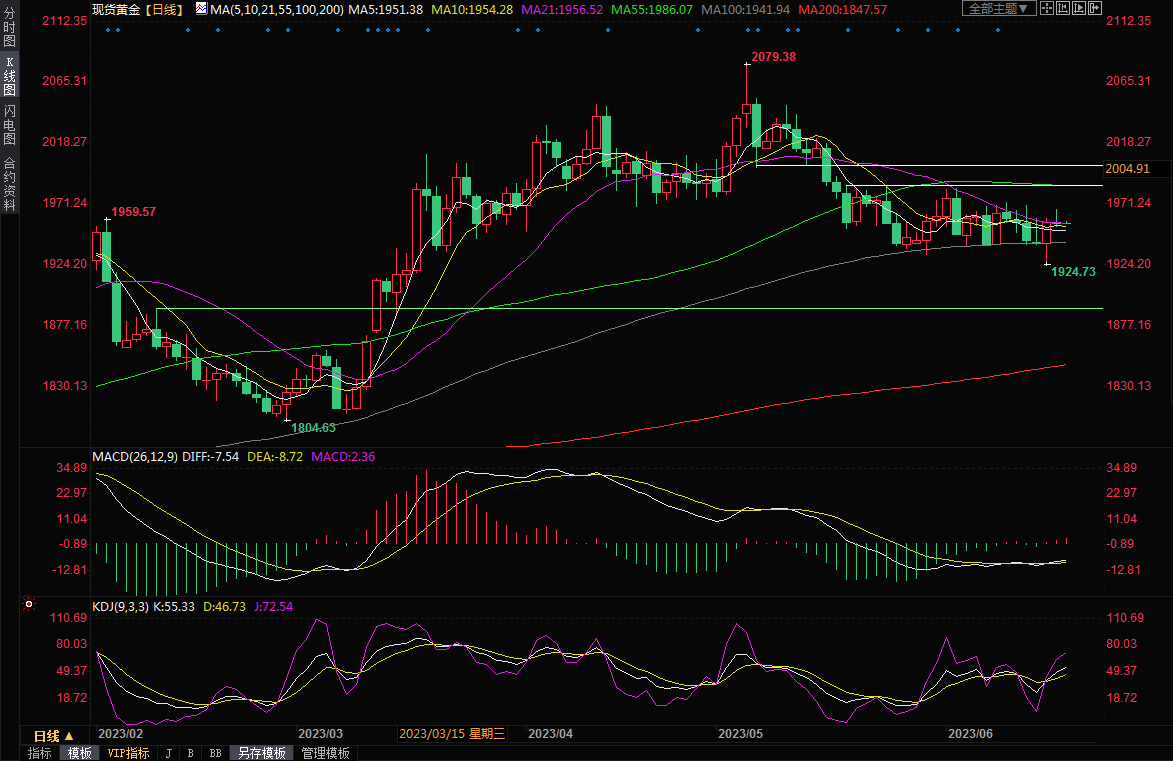Click the play replay icon in toolbar

point(1079,9)
